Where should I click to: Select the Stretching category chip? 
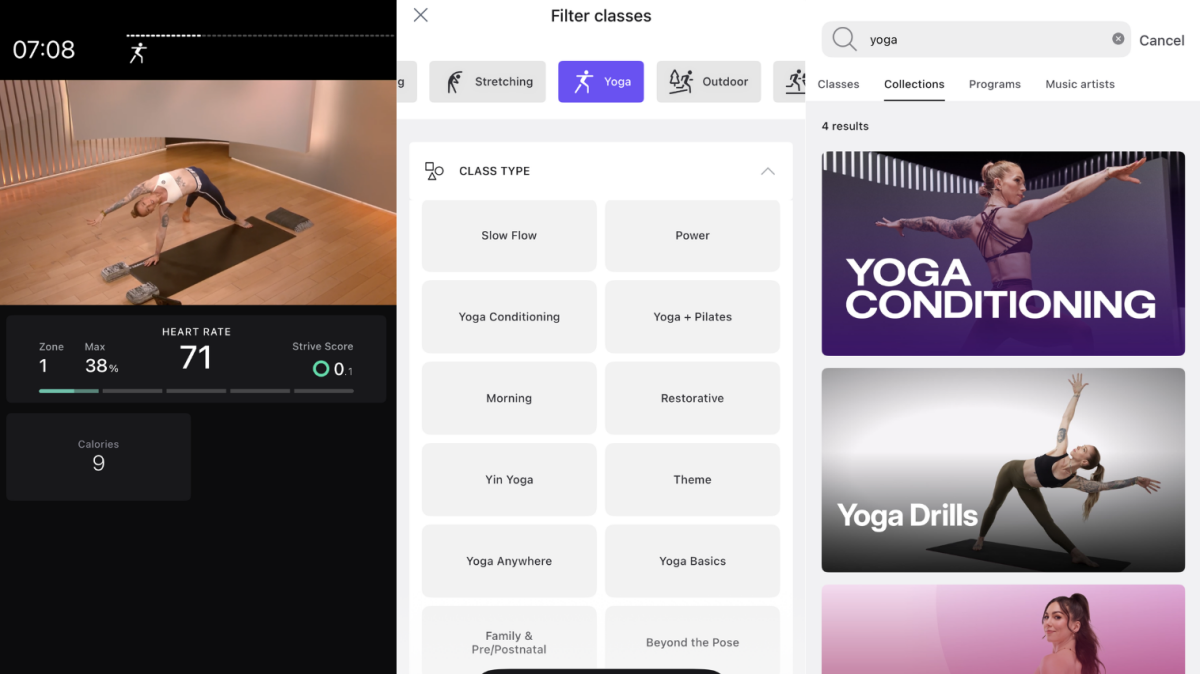point(490,82)
